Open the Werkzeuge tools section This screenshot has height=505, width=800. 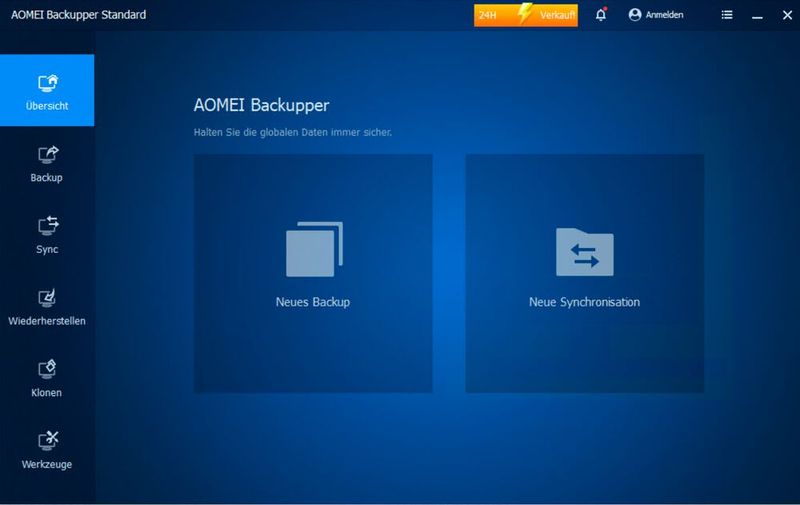47,451
